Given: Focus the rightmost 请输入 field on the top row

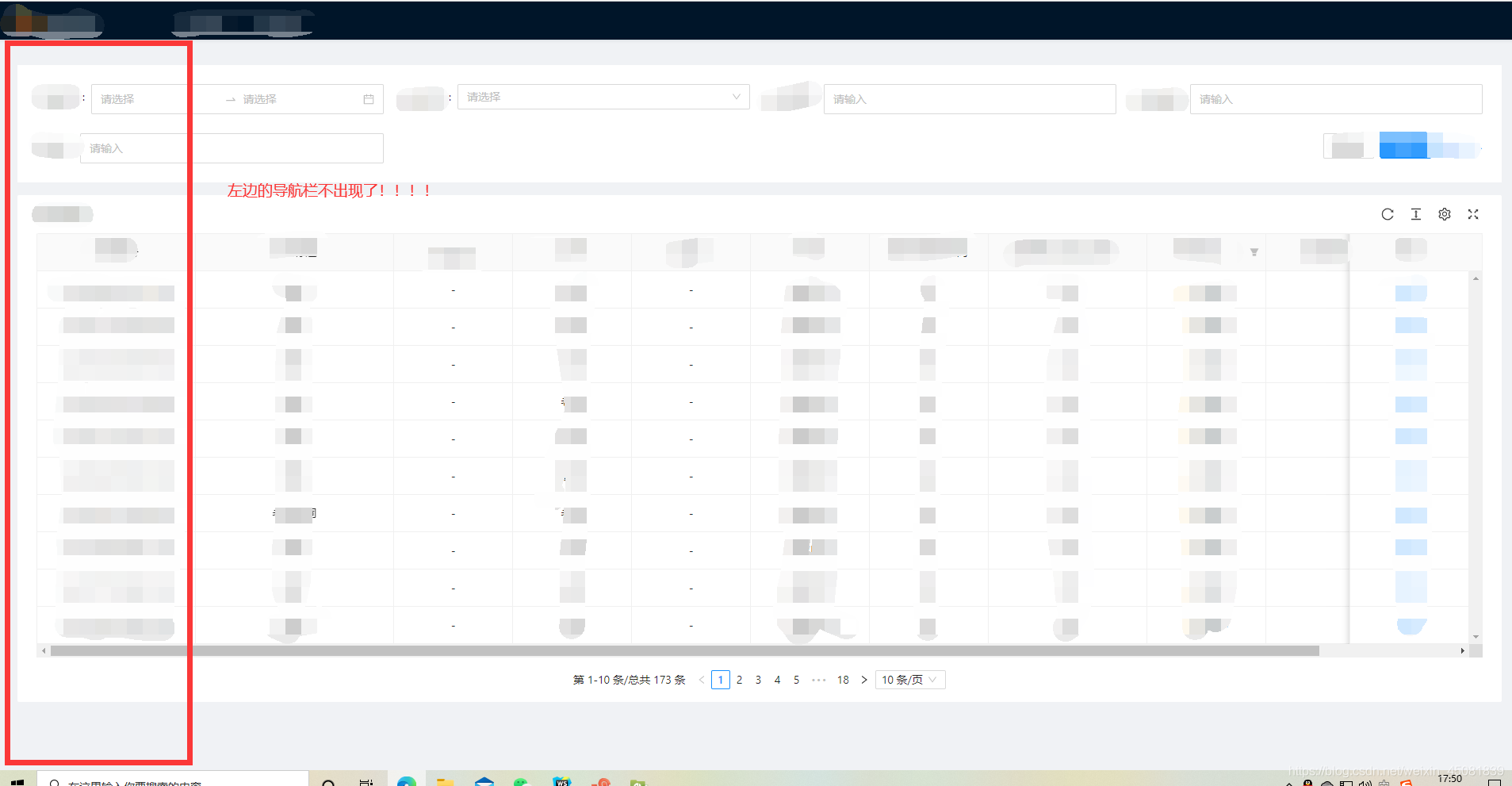Looking at the screenshot, I should click(x=1336, y=99).
